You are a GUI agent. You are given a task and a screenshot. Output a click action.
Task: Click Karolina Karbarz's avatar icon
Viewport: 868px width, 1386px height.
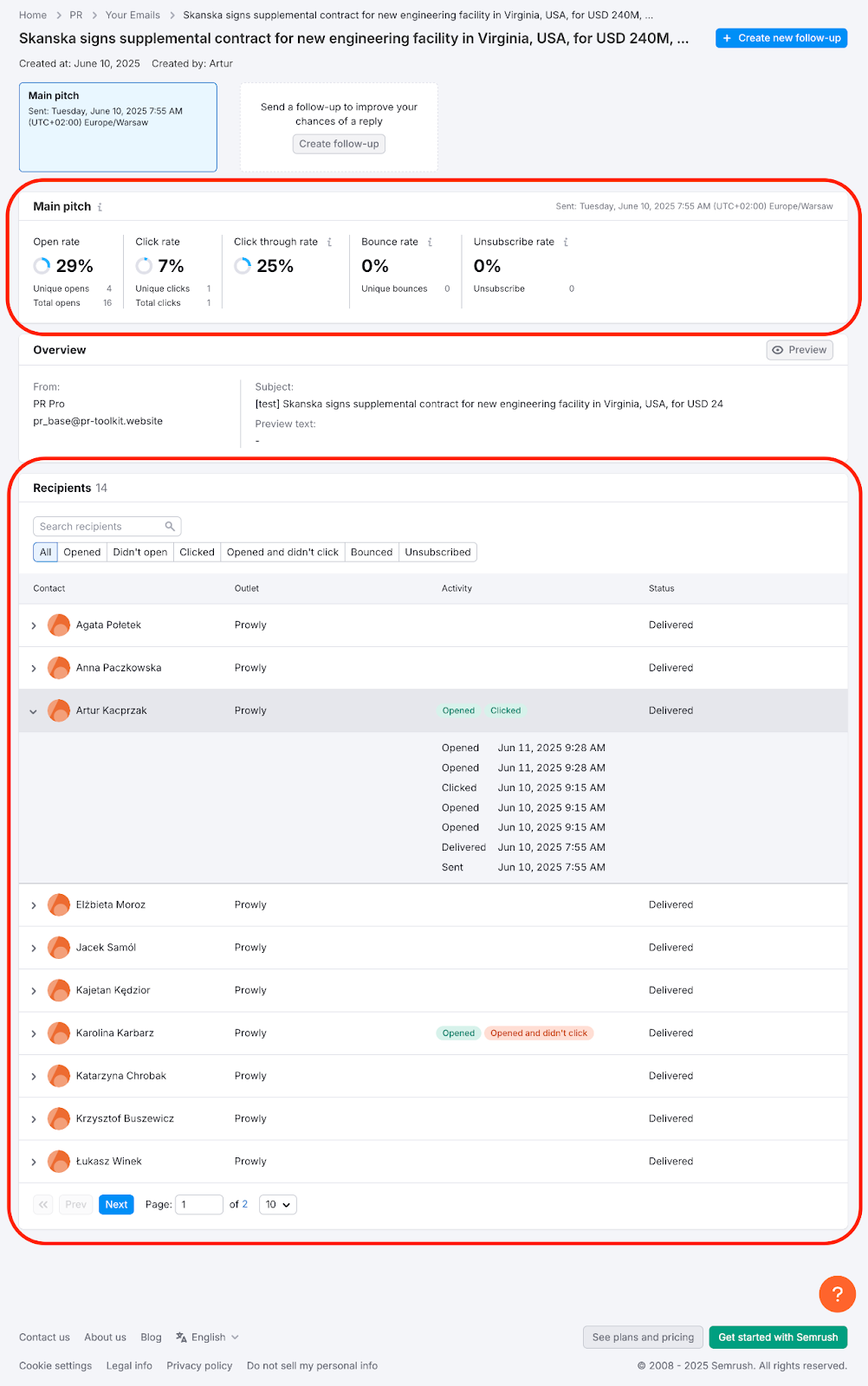(x=59, y=1033)
